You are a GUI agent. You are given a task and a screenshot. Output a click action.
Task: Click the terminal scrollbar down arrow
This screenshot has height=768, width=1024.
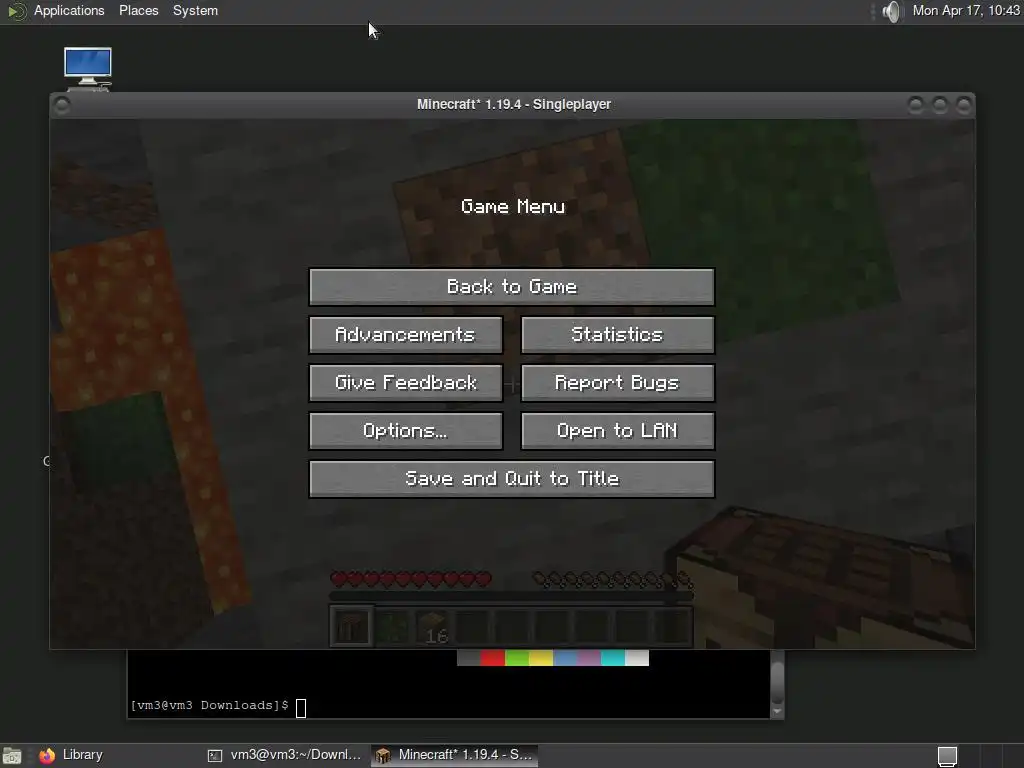[777, 711]
